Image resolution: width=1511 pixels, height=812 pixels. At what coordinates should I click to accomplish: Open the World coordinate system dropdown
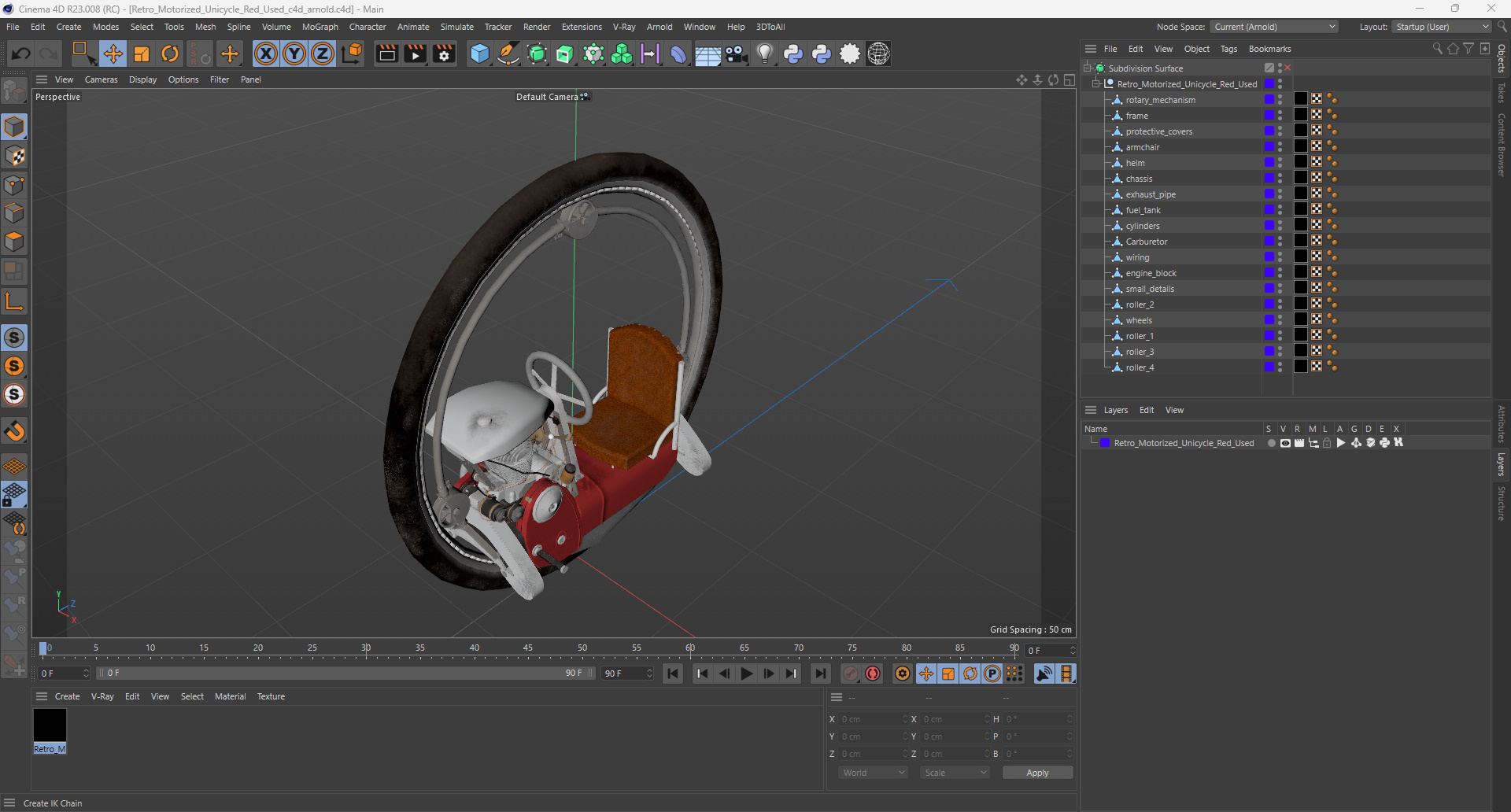(x=874, y=773)
